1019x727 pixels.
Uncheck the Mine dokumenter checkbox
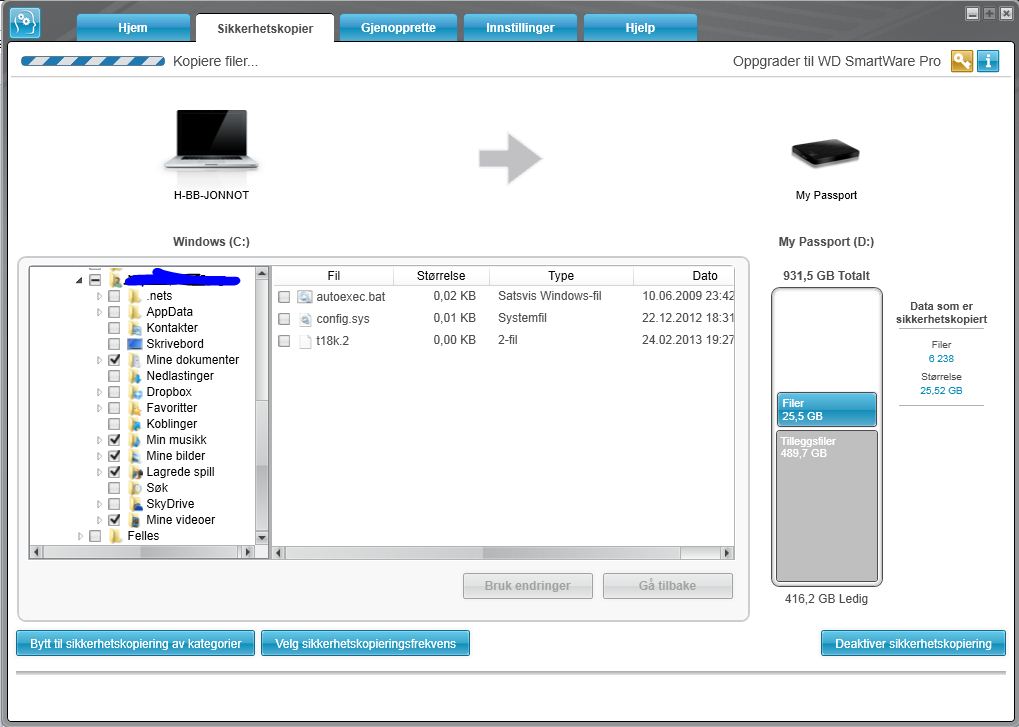click(x=114, y=360)
